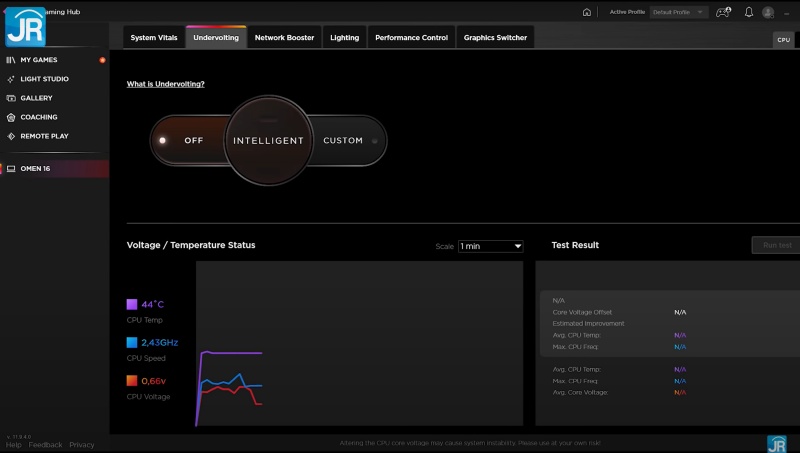Open the Gallery icon in sidebar
This screenshot has height=453, width=800.
pos(11,98)
